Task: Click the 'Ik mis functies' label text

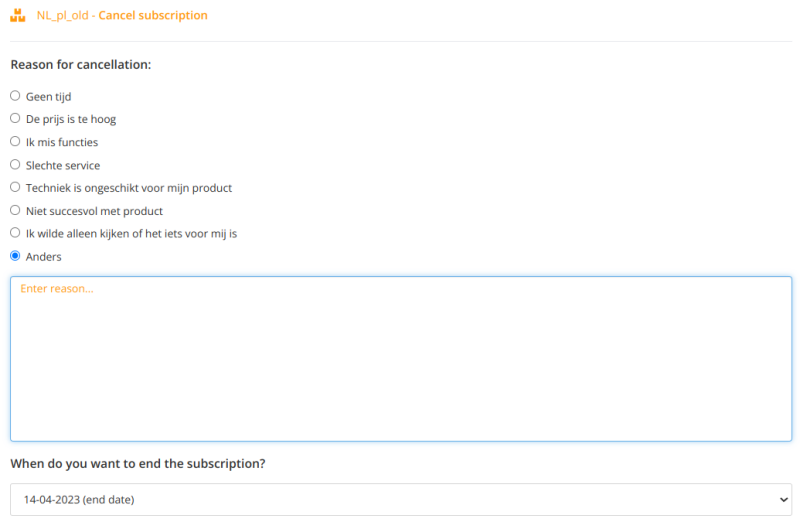Action: [62, 142]
